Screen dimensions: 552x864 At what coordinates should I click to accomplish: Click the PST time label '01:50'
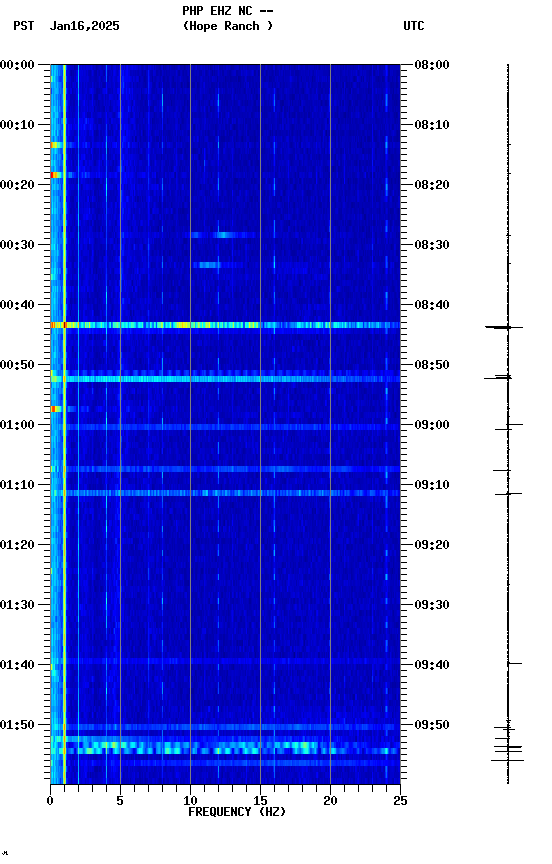click(x=17, y=725)
